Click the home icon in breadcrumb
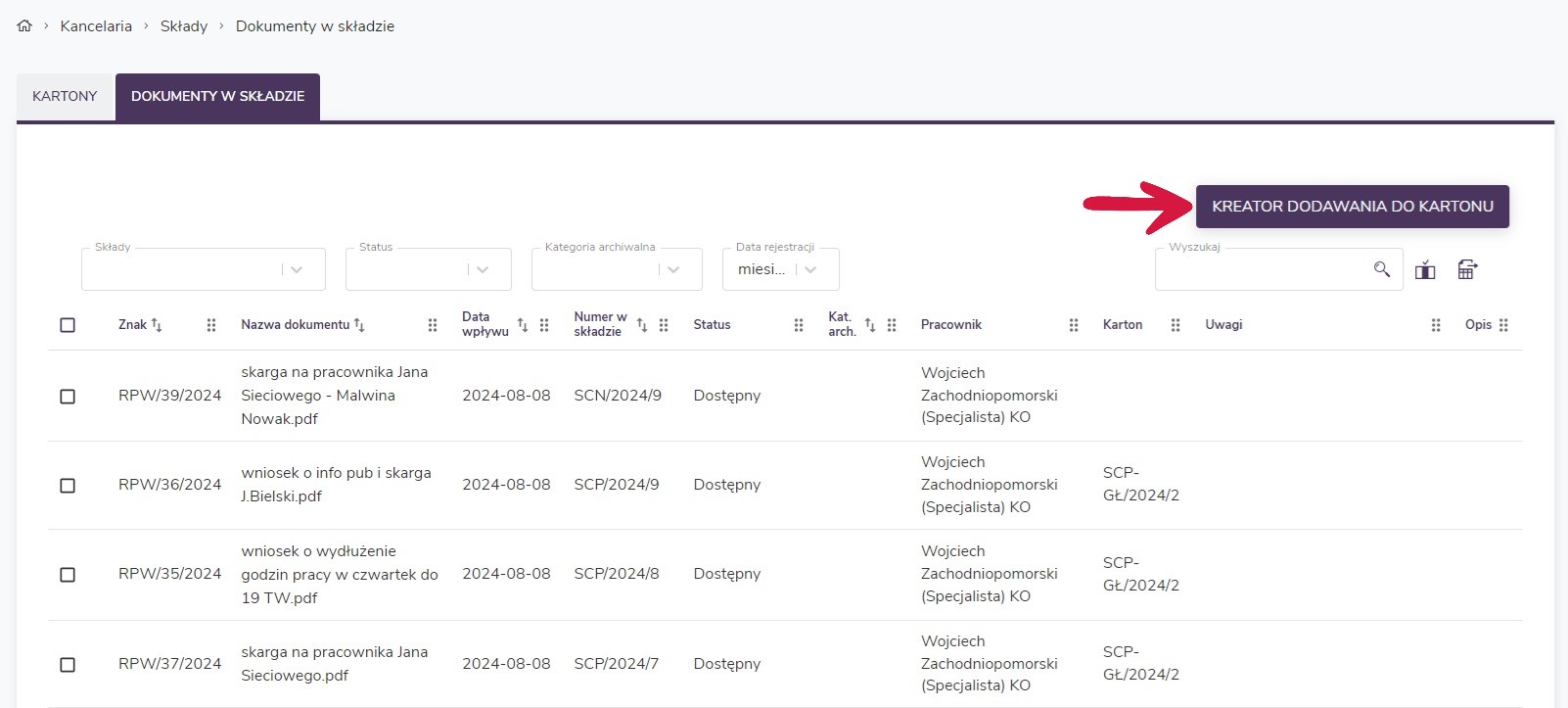 (x=24, y=26)
